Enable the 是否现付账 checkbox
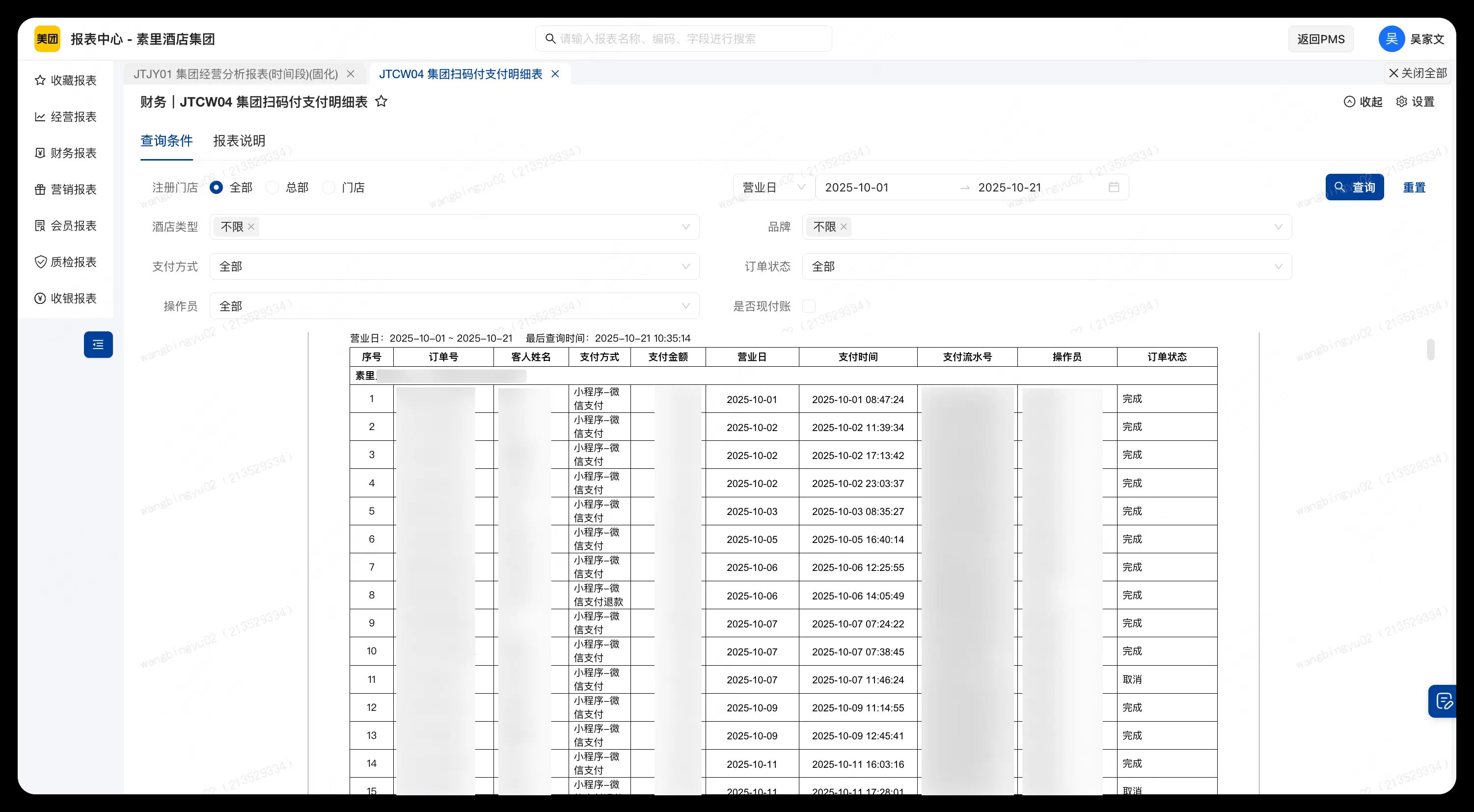This screenshot has width=1474, height=812. coord(809,306)
